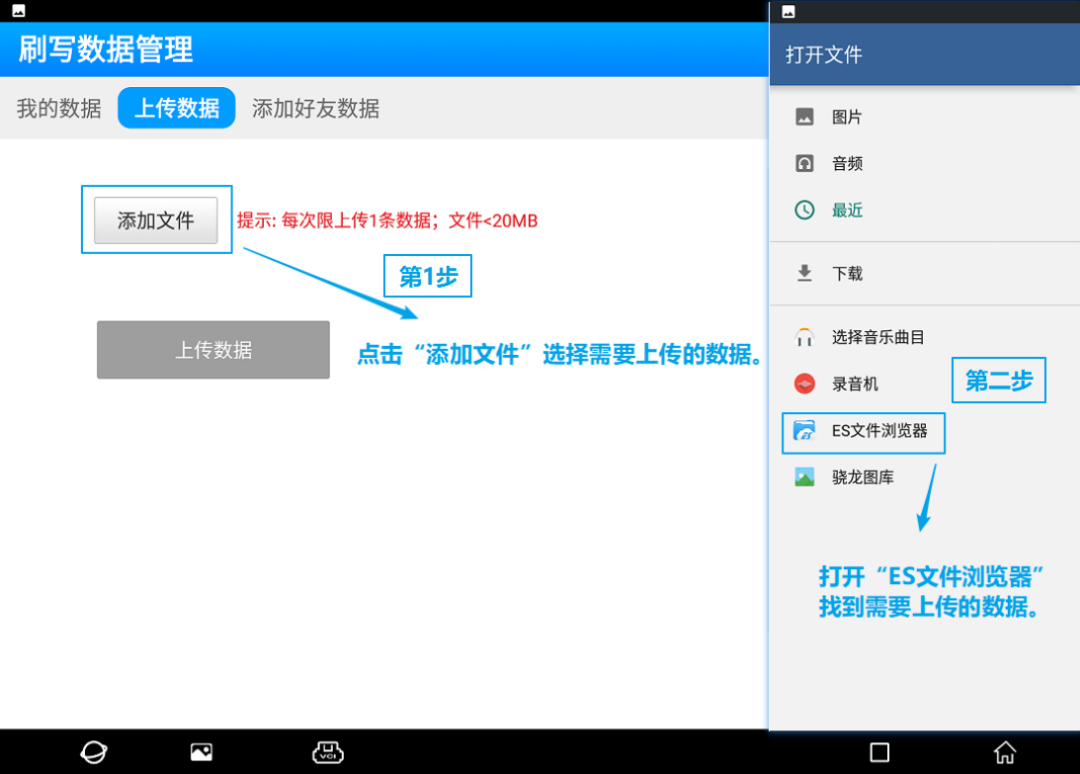This screenshot has height=774, width=1080.
Task: Click the red 录音机 recorder icon
Action: tap(804, 384)
